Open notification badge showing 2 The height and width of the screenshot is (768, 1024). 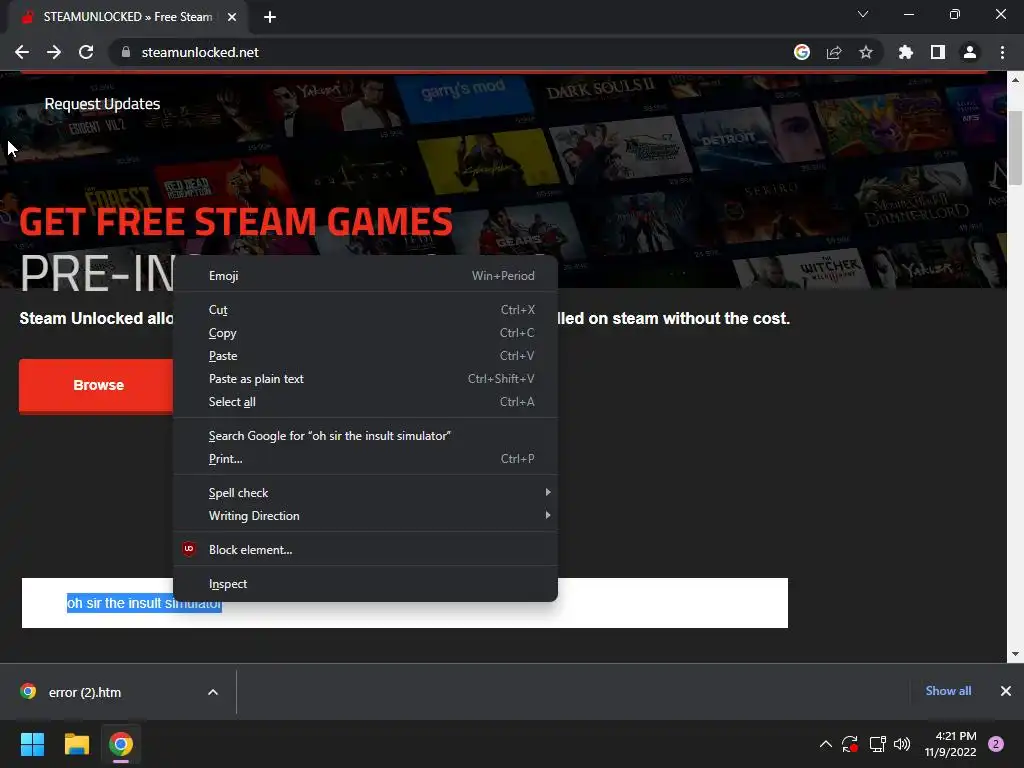996,744
